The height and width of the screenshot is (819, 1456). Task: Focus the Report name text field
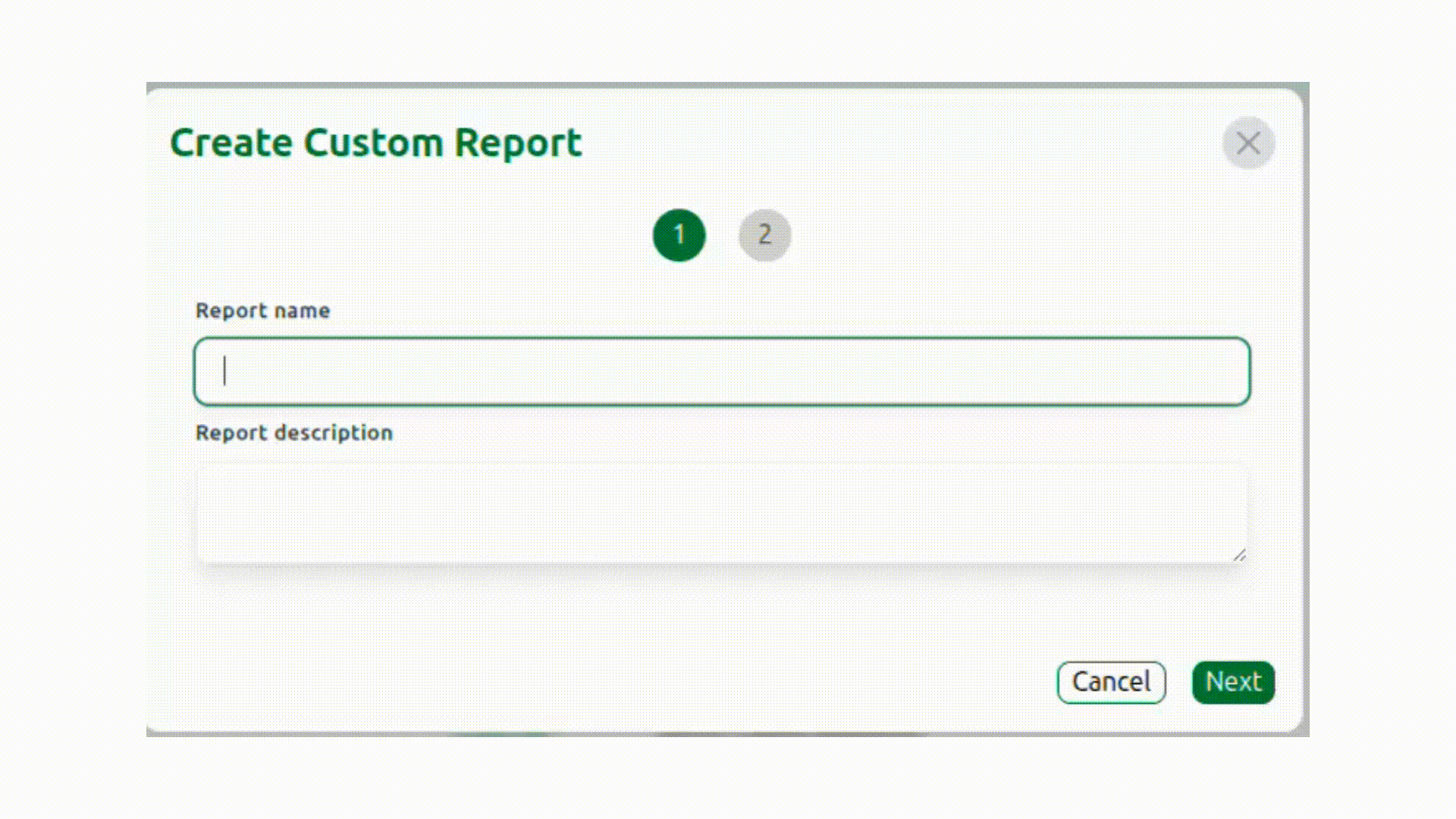pyautogui.click(x=721, y=372)
